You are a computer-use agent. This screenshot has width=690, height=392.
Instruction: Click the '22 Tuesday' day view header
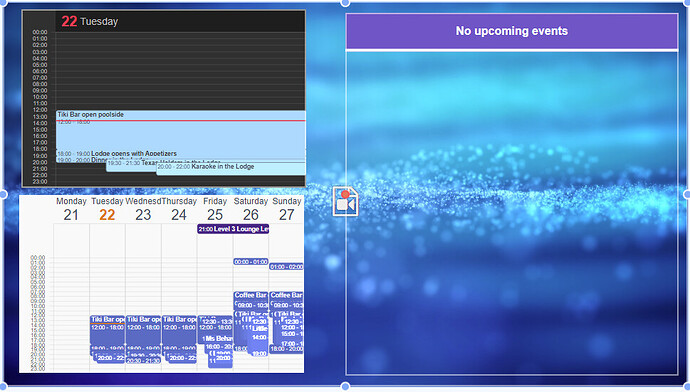(x=90, y=21)
